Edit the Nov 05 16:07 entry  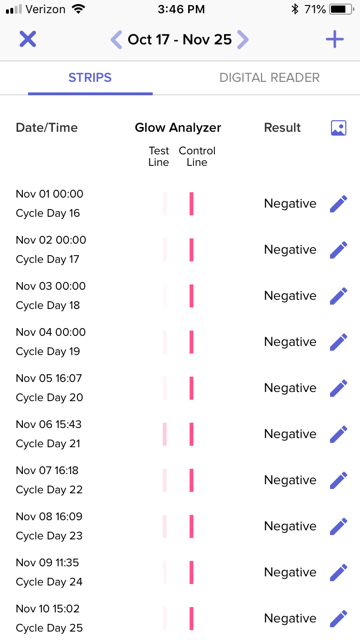338,388
